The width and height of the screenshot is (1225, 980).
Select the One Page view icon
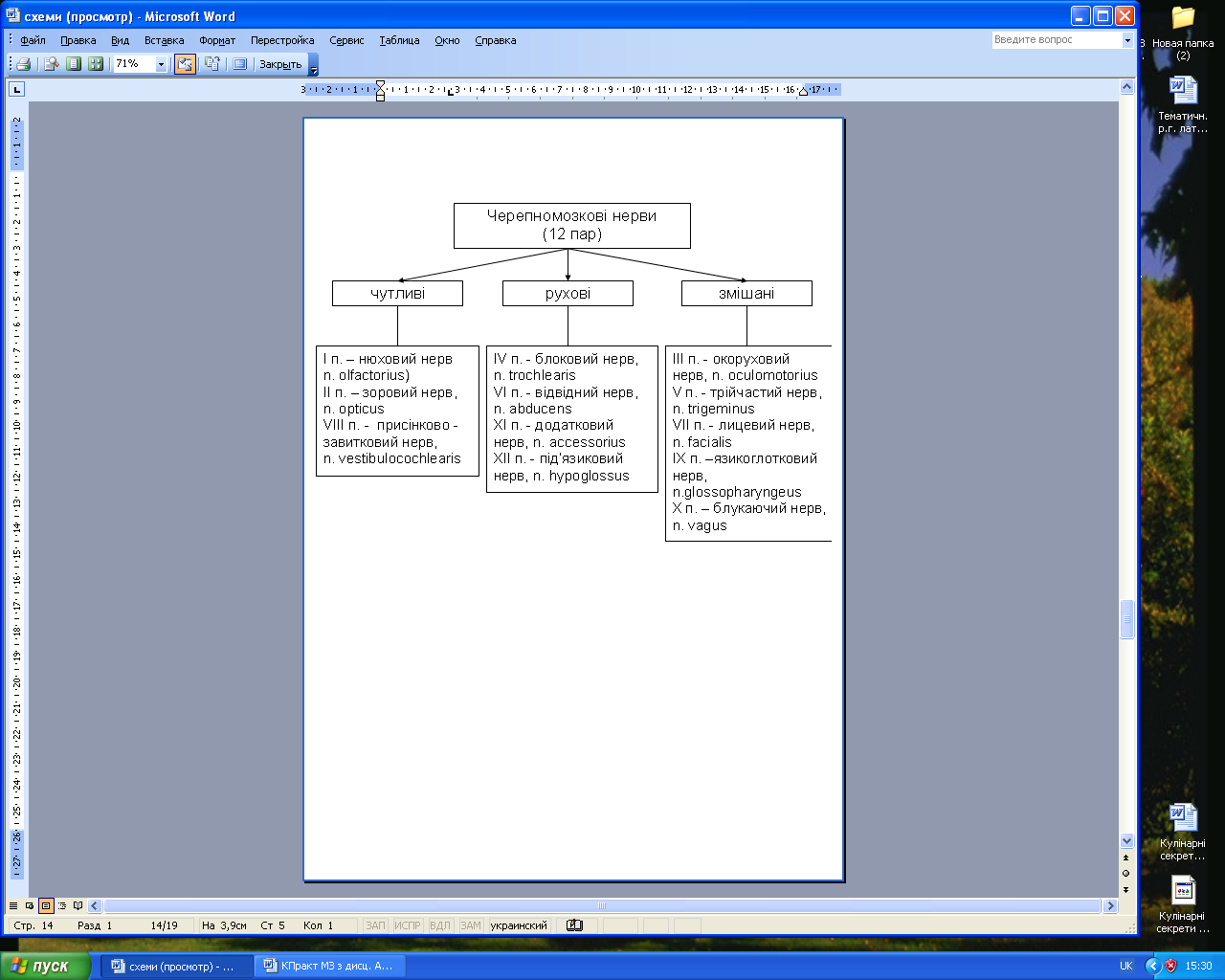74,64
